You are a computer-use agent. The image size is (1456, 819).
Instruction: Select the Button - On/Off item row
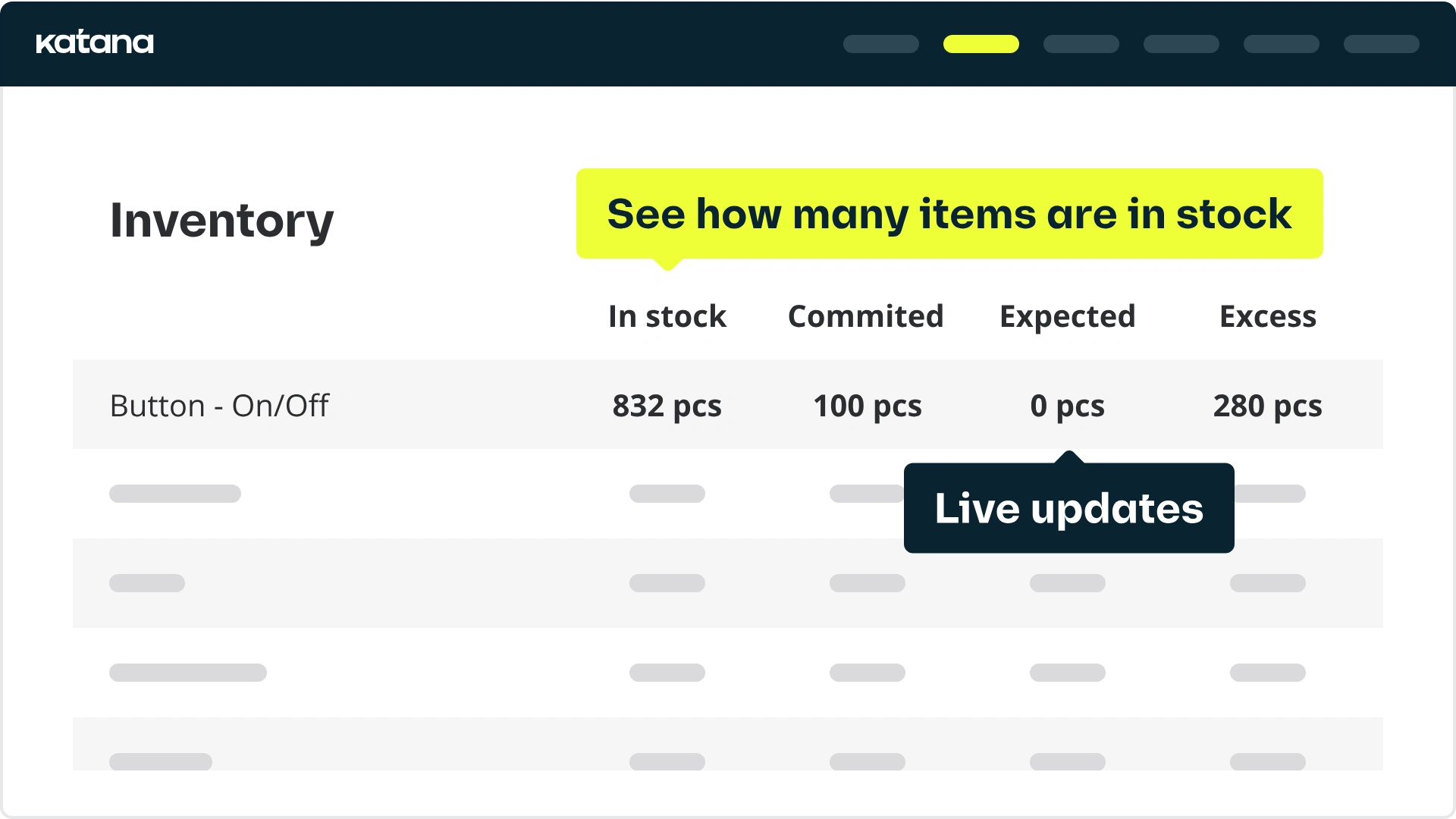click(x=728, y=404)
